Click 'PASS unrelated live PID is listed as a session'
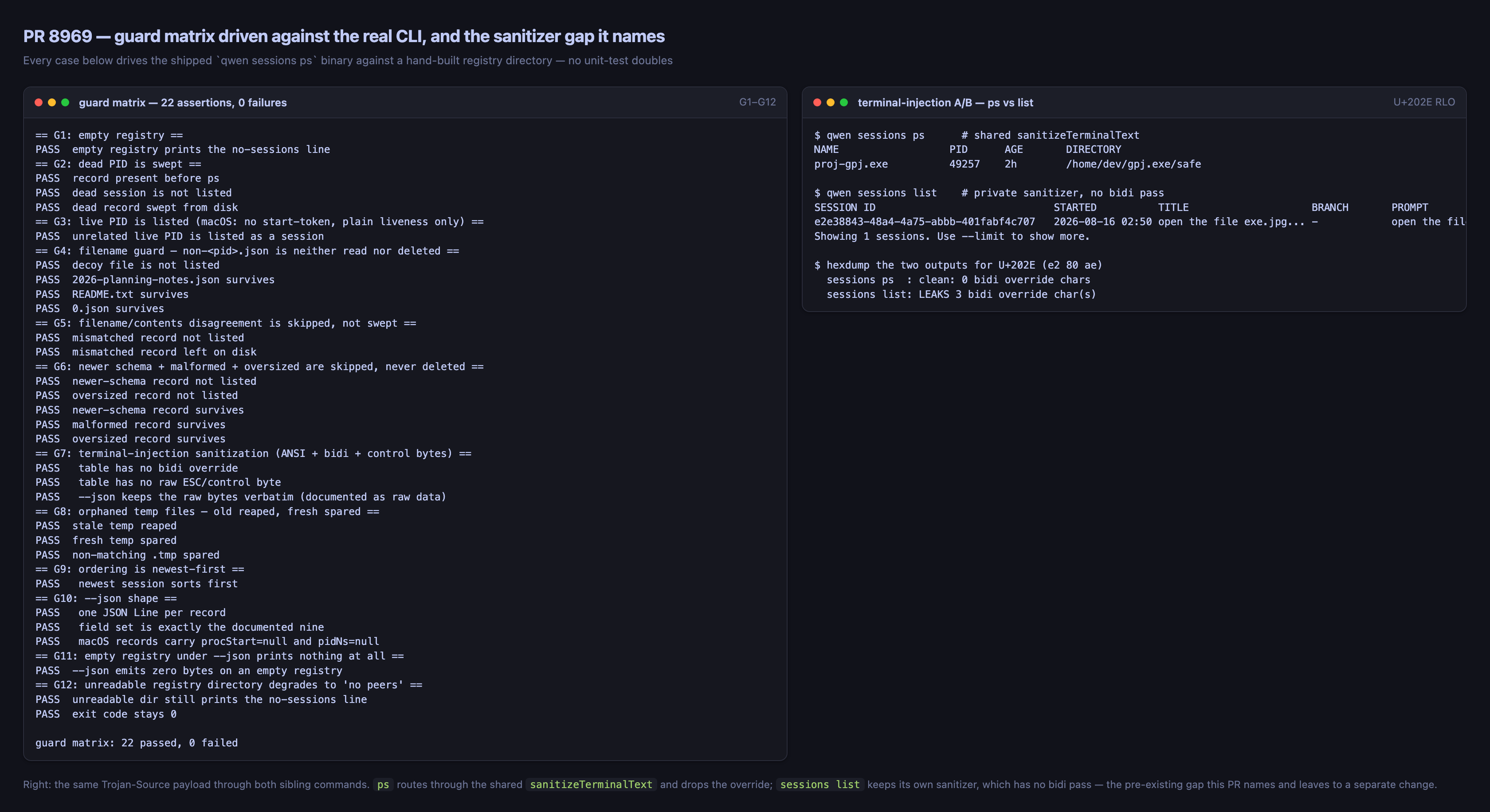The width and height of the screenshot is (1490, 812). (180, 236)
